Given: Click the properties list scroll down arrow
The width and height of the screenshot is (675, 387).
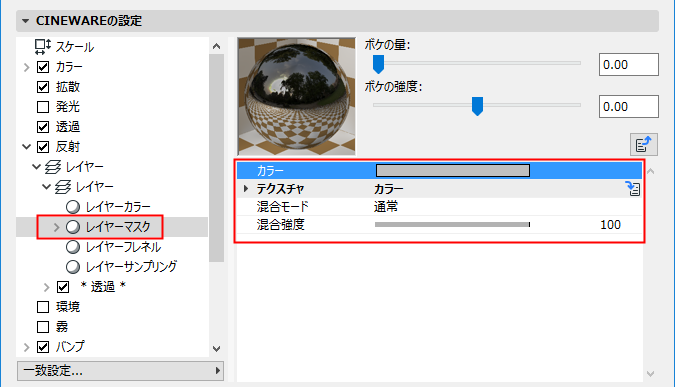Looking at the screenshot, I should (x=650, y=374).
